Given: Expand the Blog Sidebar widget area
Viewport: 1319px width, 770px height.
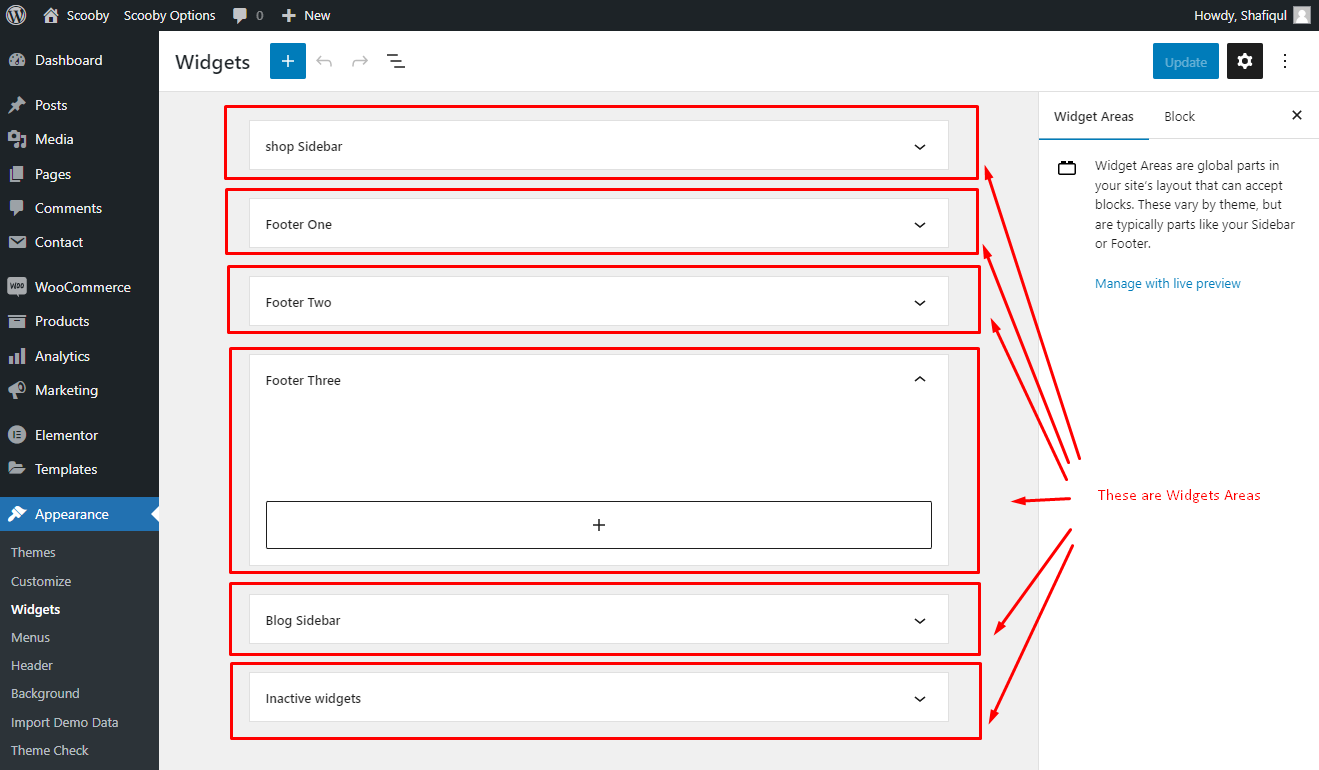Looking at the screenshot, I should [x=920, y=621].
